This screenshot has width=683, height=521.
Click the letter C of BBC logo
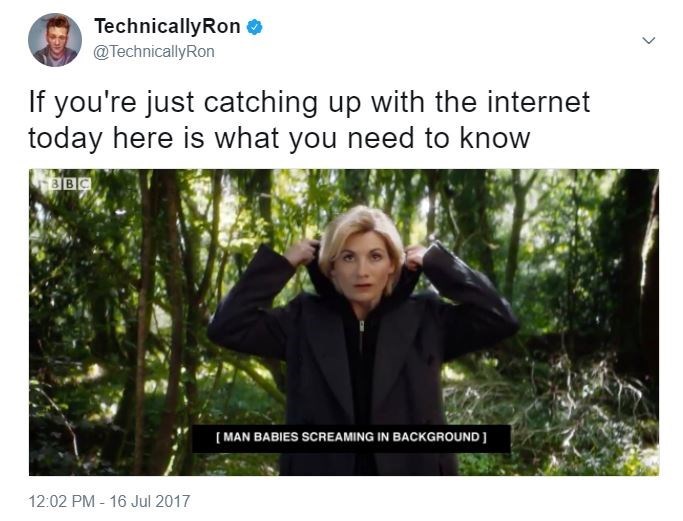(x=85, y=184)
